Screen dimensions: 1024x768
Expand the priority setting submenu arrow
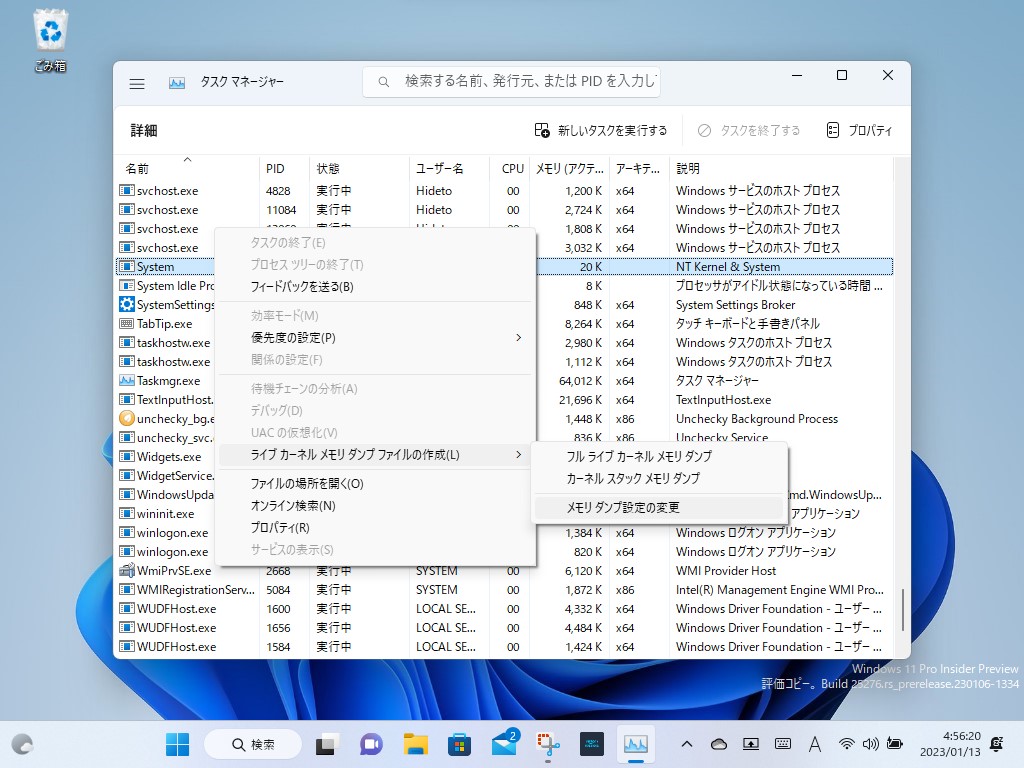click(x=519, y=338)
